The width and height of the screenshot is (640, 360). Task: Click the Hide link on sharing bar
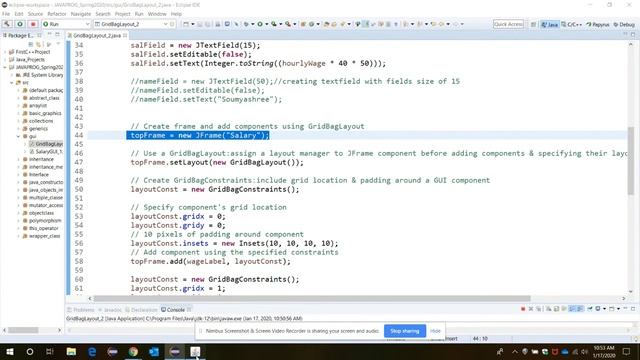[x=436, y=331]
